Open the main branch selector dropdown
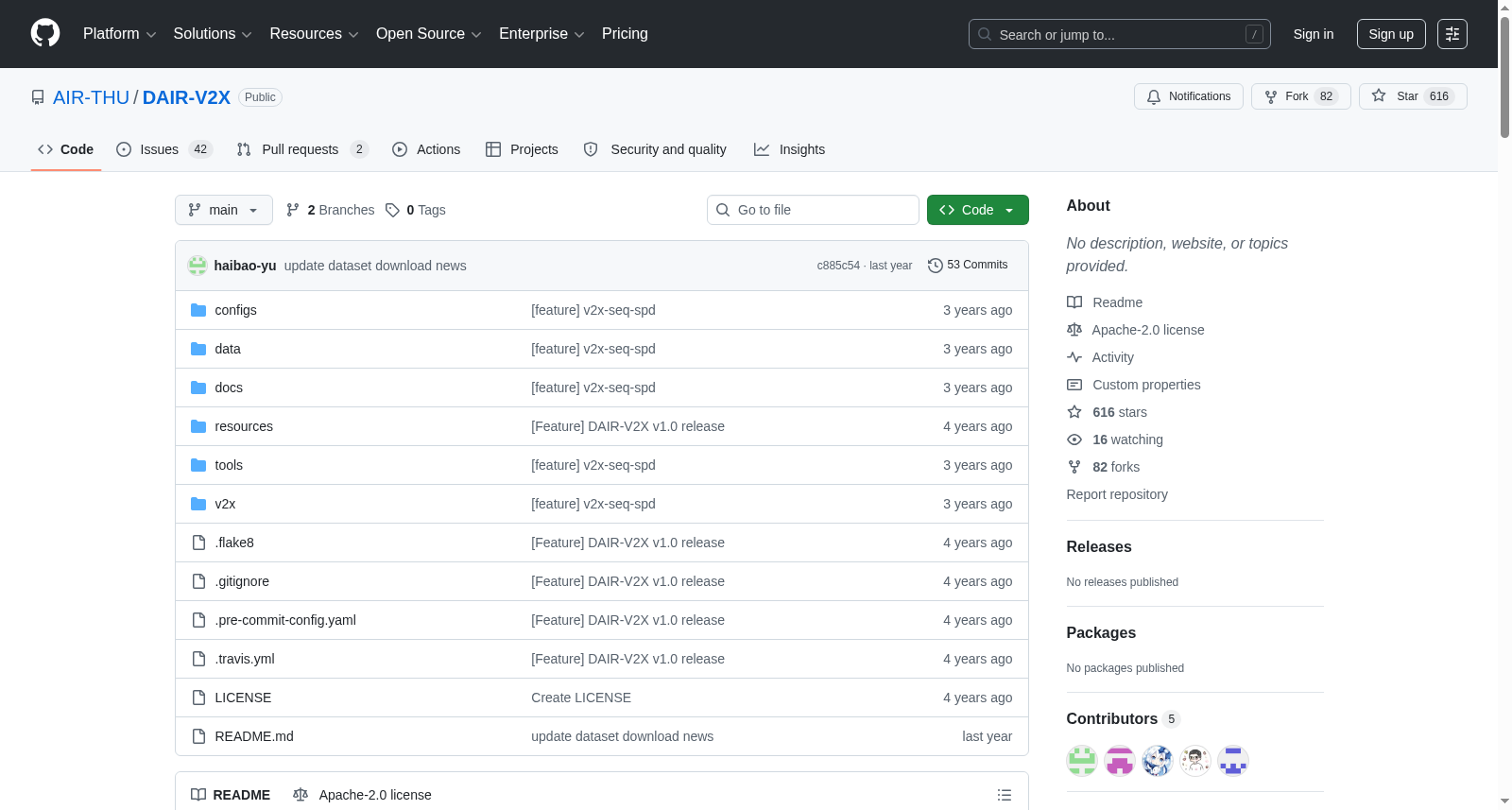Viewport: 1512px width, 810px height. [x=224, y=210]
